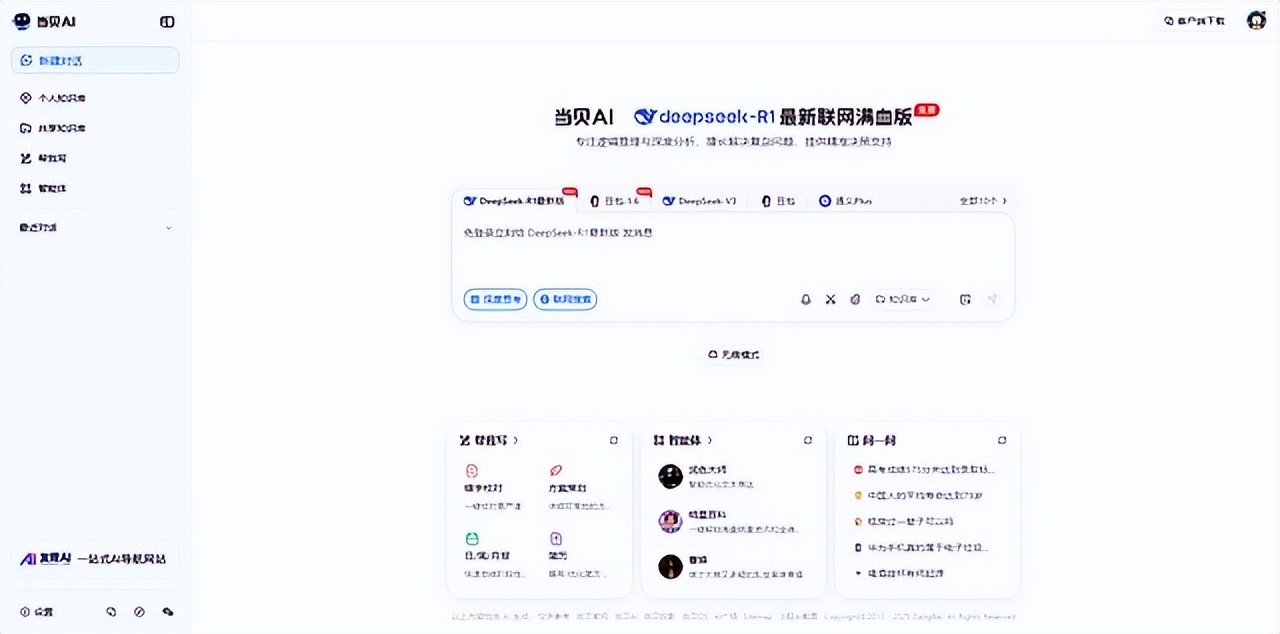
Task: Click the client download button at top right
Action: coord(1194,20)
